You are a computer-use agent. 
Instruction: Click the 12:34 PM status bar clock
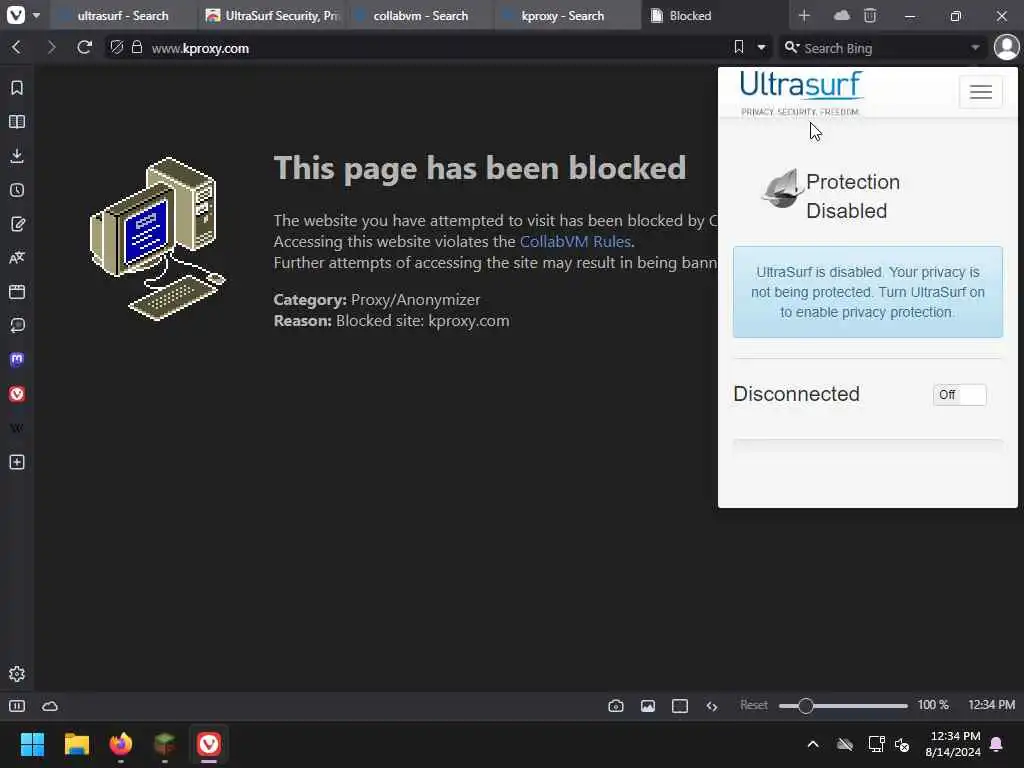991,705
